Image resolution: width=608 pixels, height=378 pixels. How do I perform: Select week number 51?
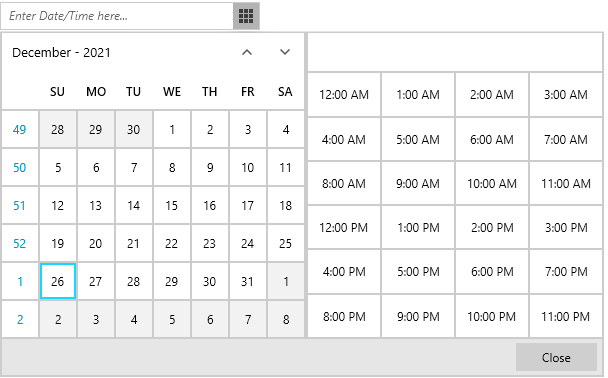[19, 205]
